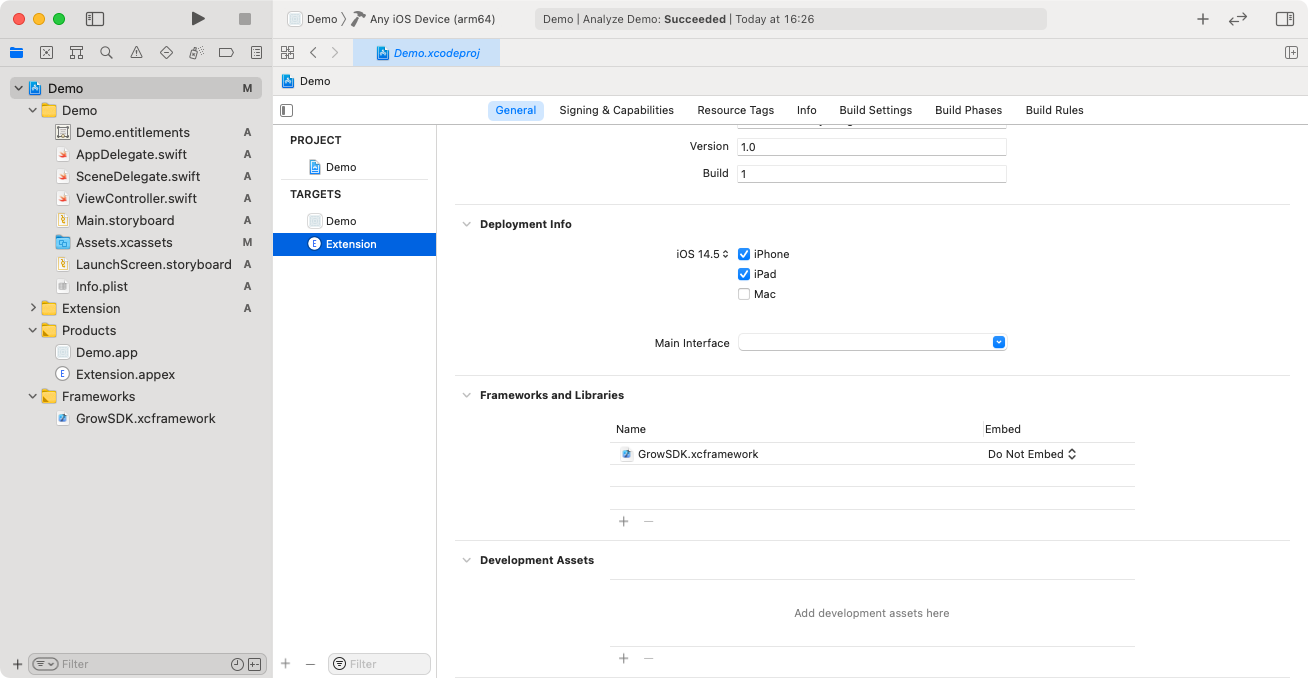Uncheck the iPad deployment checkbox
The height and width of the screenshot is (678, 1308).
point(744,274)
